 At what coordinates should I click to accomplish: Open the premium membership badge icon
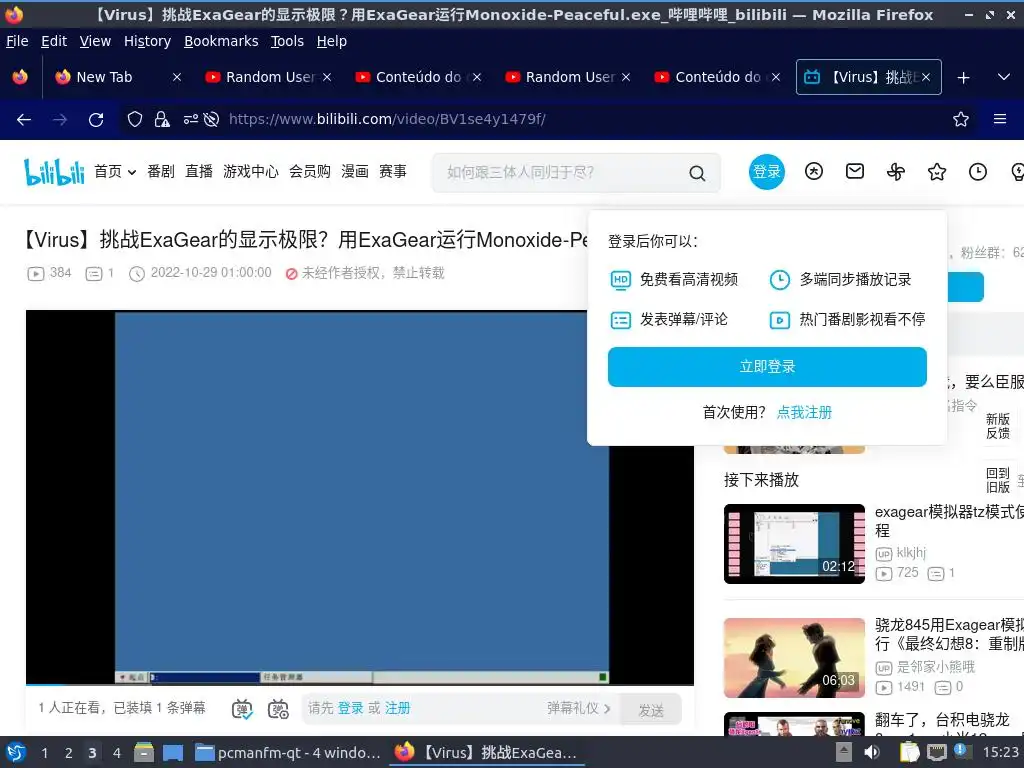(814, 171)
